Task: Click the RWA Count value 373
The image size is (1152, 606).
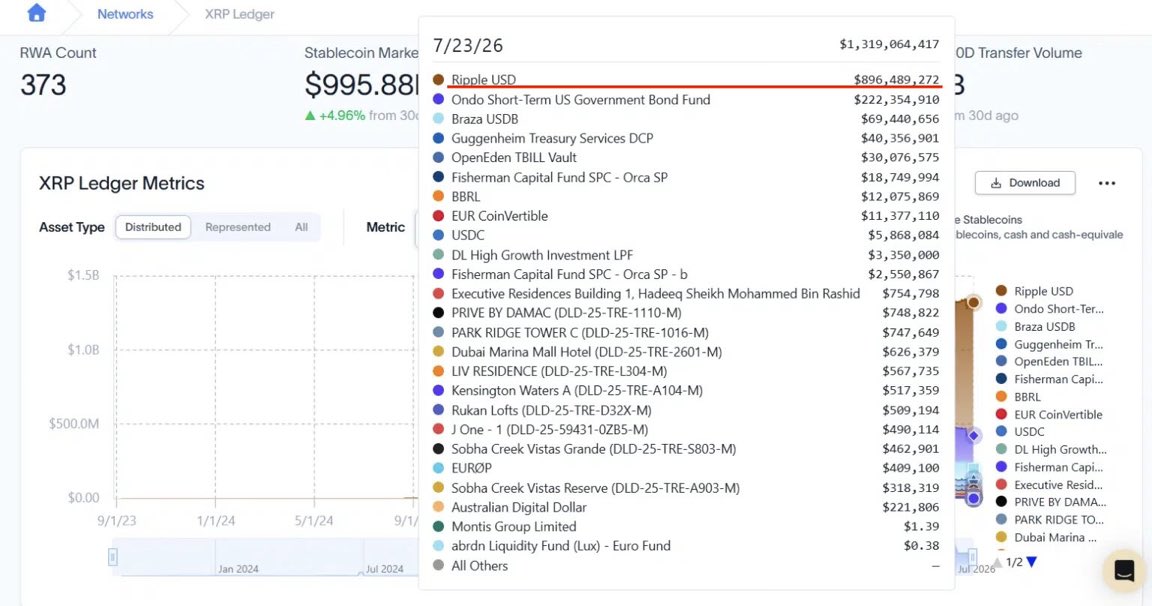Action: point(43,85)
